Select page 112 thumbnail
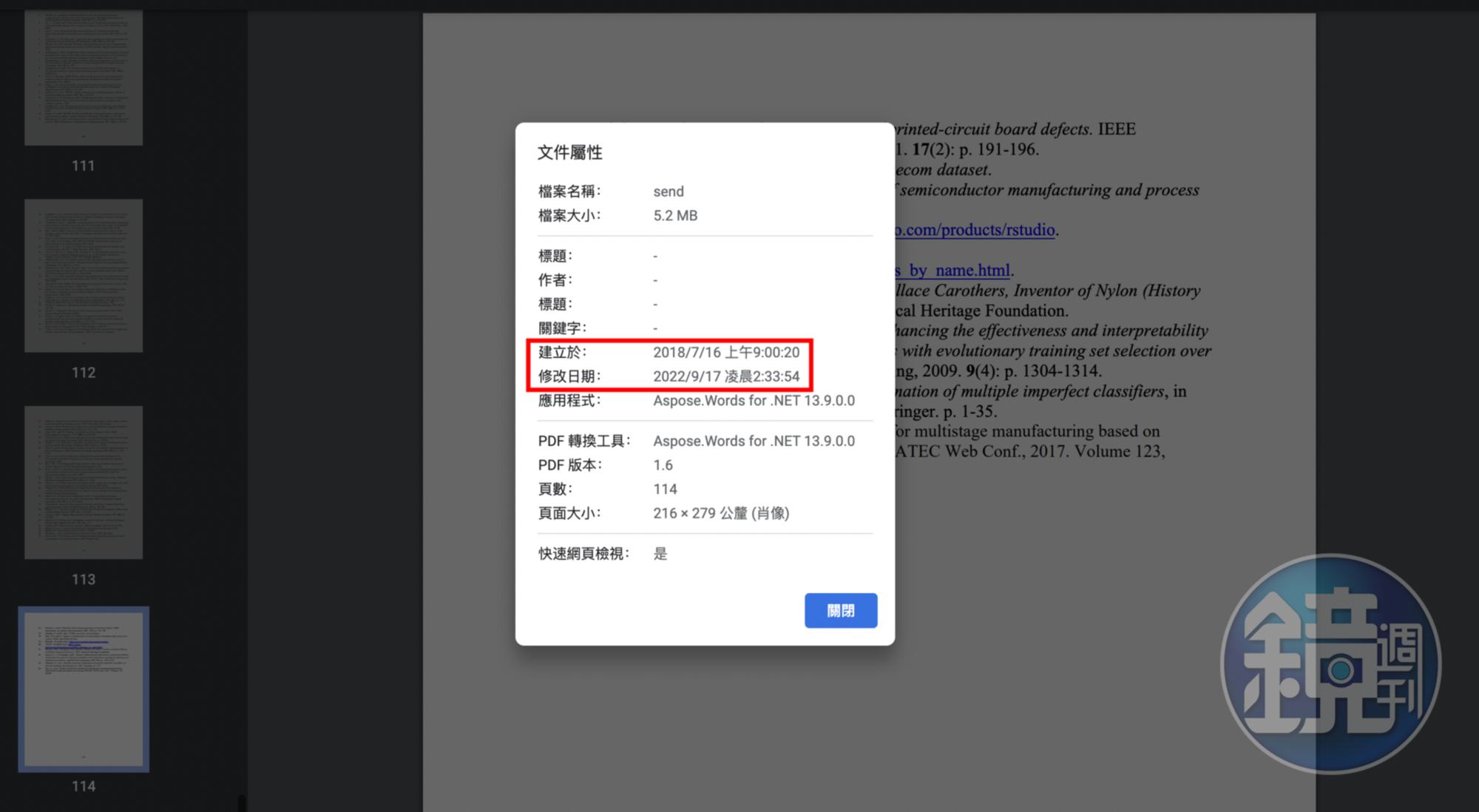Viewport: 1479px width, 812px height. (x=84, y=275)
